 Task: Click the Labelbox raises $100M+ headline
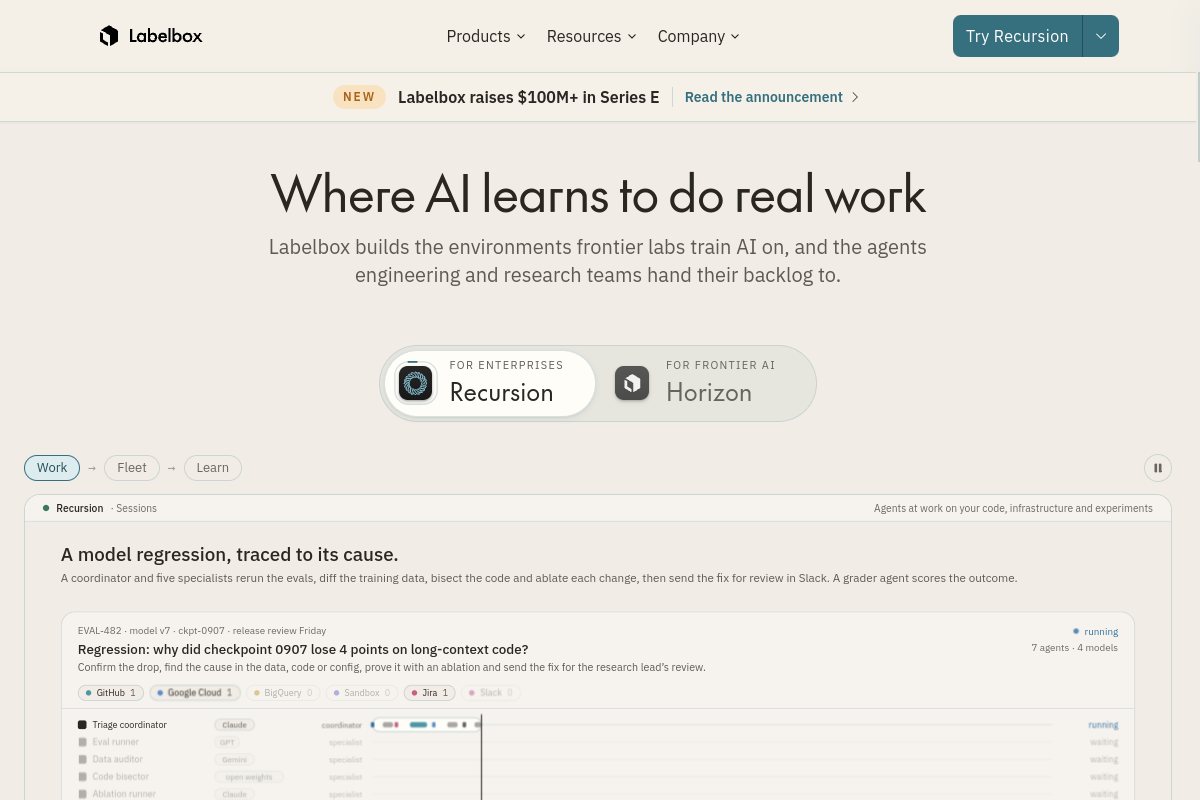(528, 97)
